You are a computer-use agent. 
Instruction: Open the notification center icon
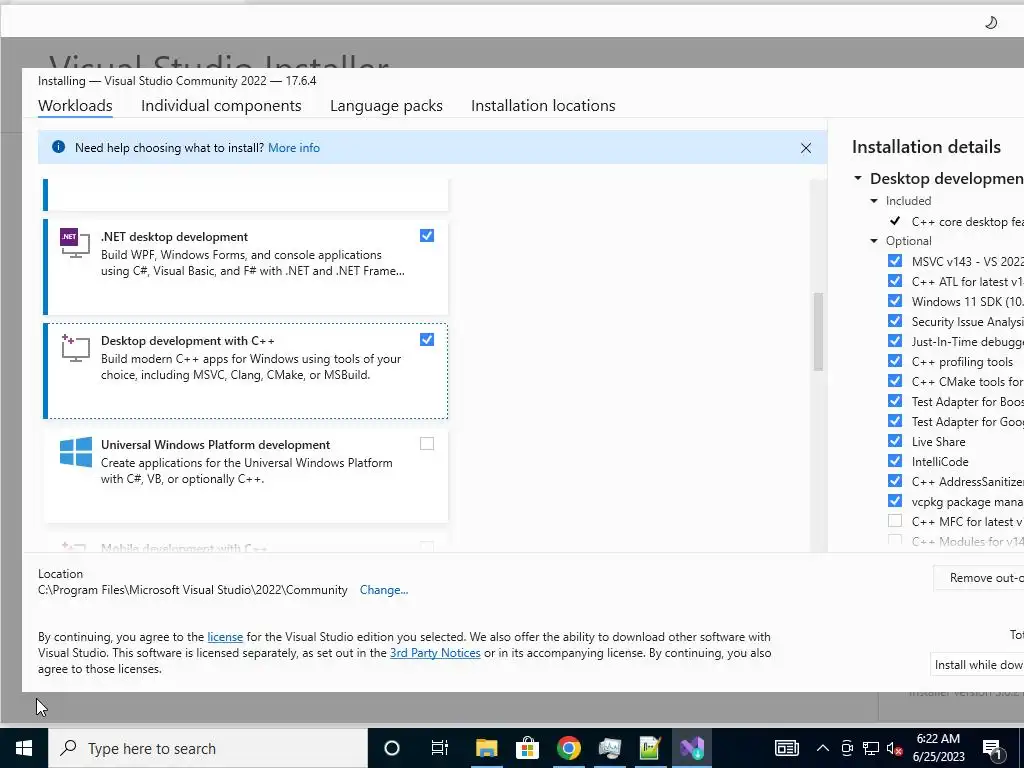pos(993,750)
